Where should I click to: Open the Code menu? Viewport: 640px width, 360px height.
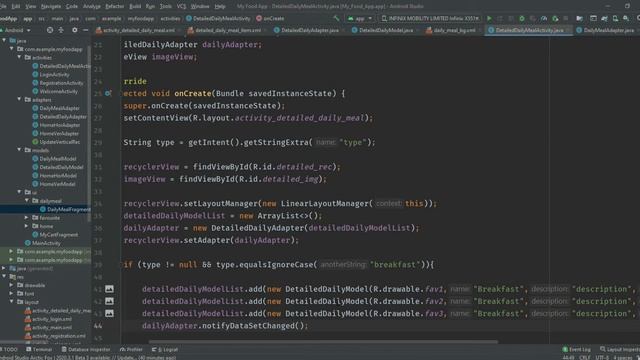(x=71, y=7)
